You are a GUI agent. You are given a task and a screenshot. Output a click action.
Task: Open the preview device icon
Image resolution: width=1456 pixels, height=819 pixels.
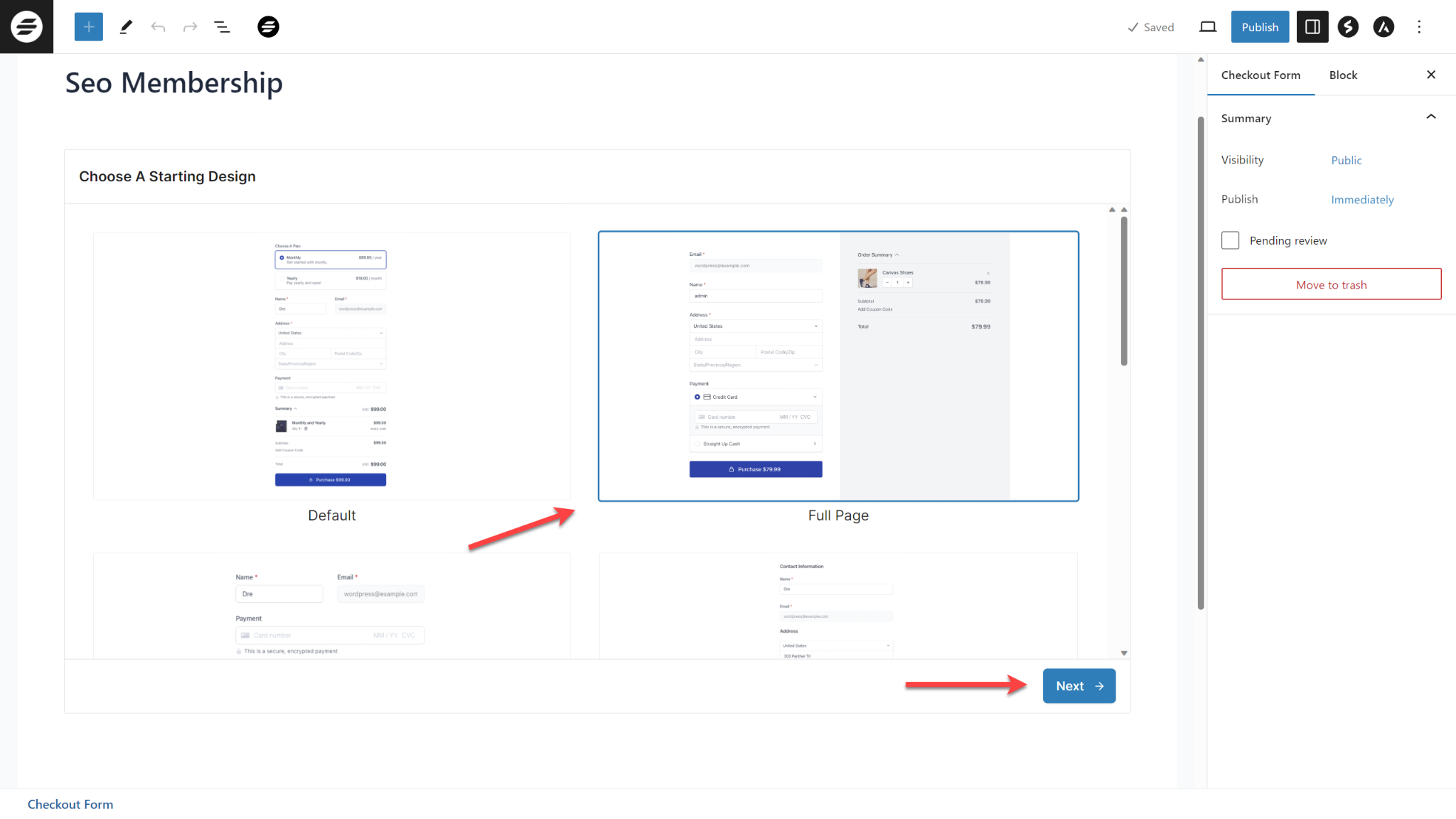click(x=1207, y=26)
